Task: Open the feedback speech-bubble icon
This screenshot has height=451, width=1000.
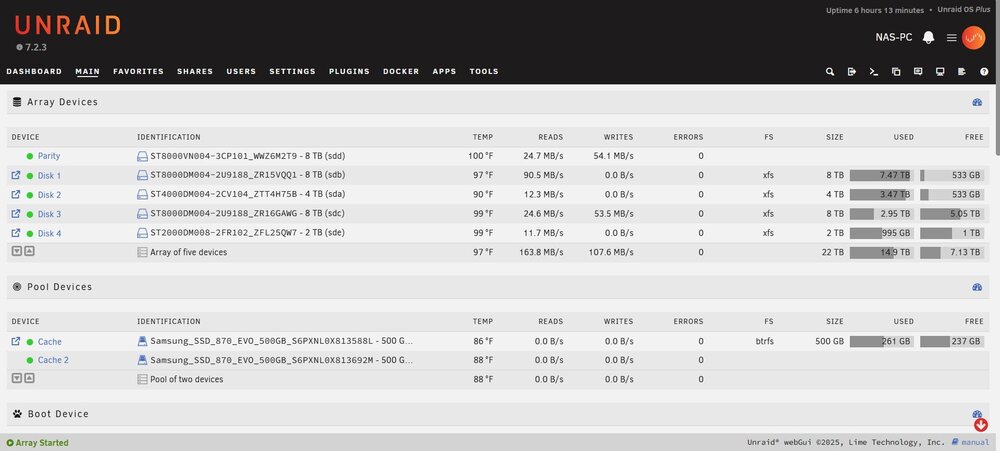Action: [918, 71]
